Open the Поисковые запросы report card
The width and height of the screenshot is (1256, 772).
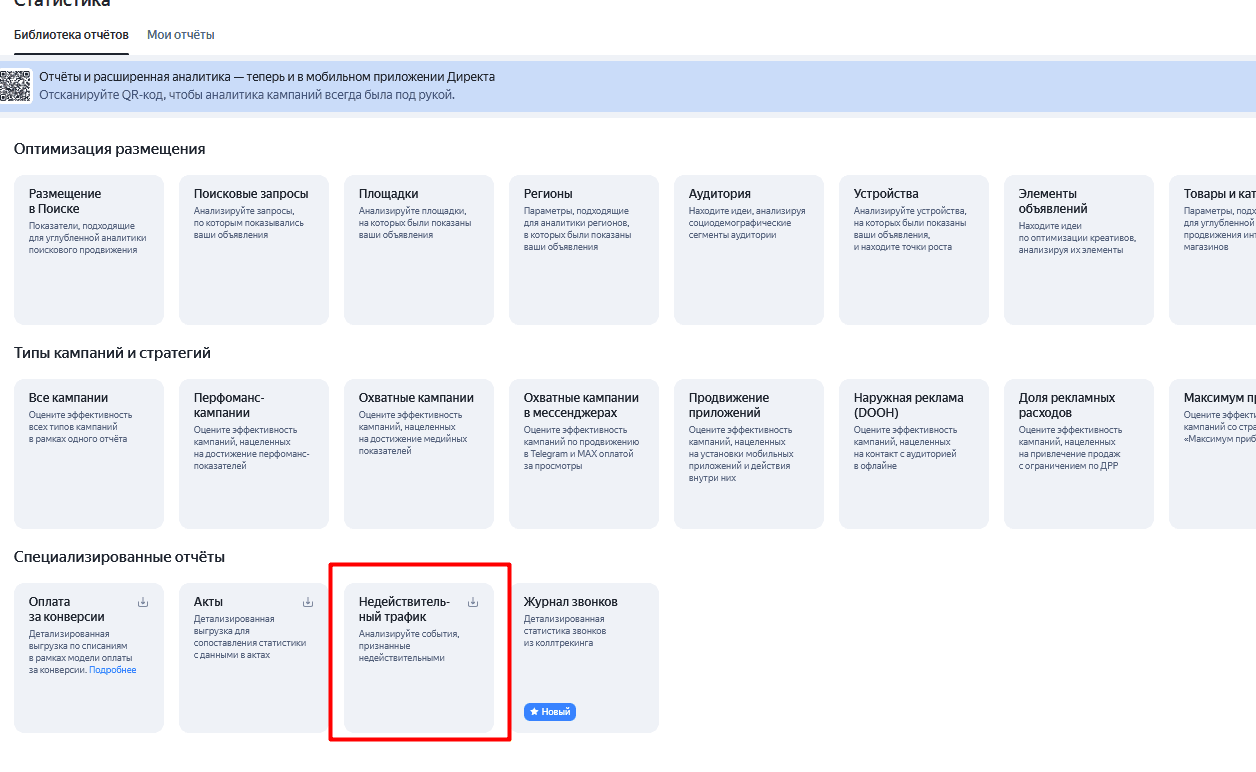click(254, 250)
